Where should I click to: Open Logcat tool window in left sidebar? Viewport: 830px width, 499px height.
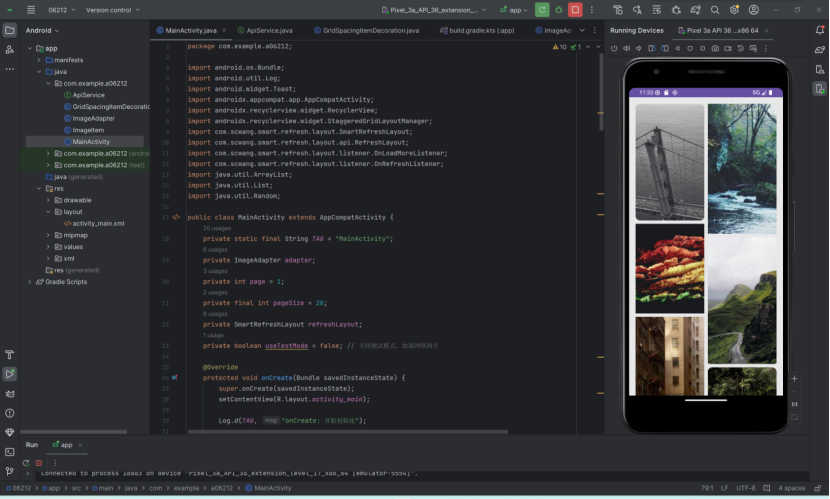(x=10, y=394)
